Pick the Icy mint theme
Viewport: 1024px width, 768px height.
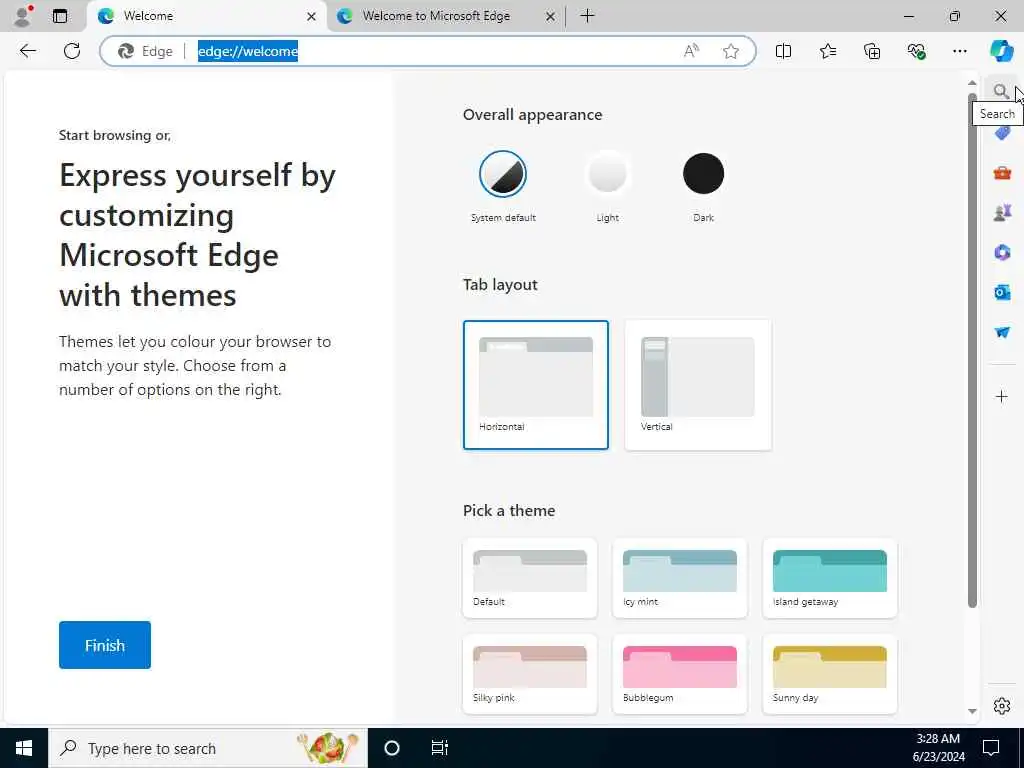point(679,578)
